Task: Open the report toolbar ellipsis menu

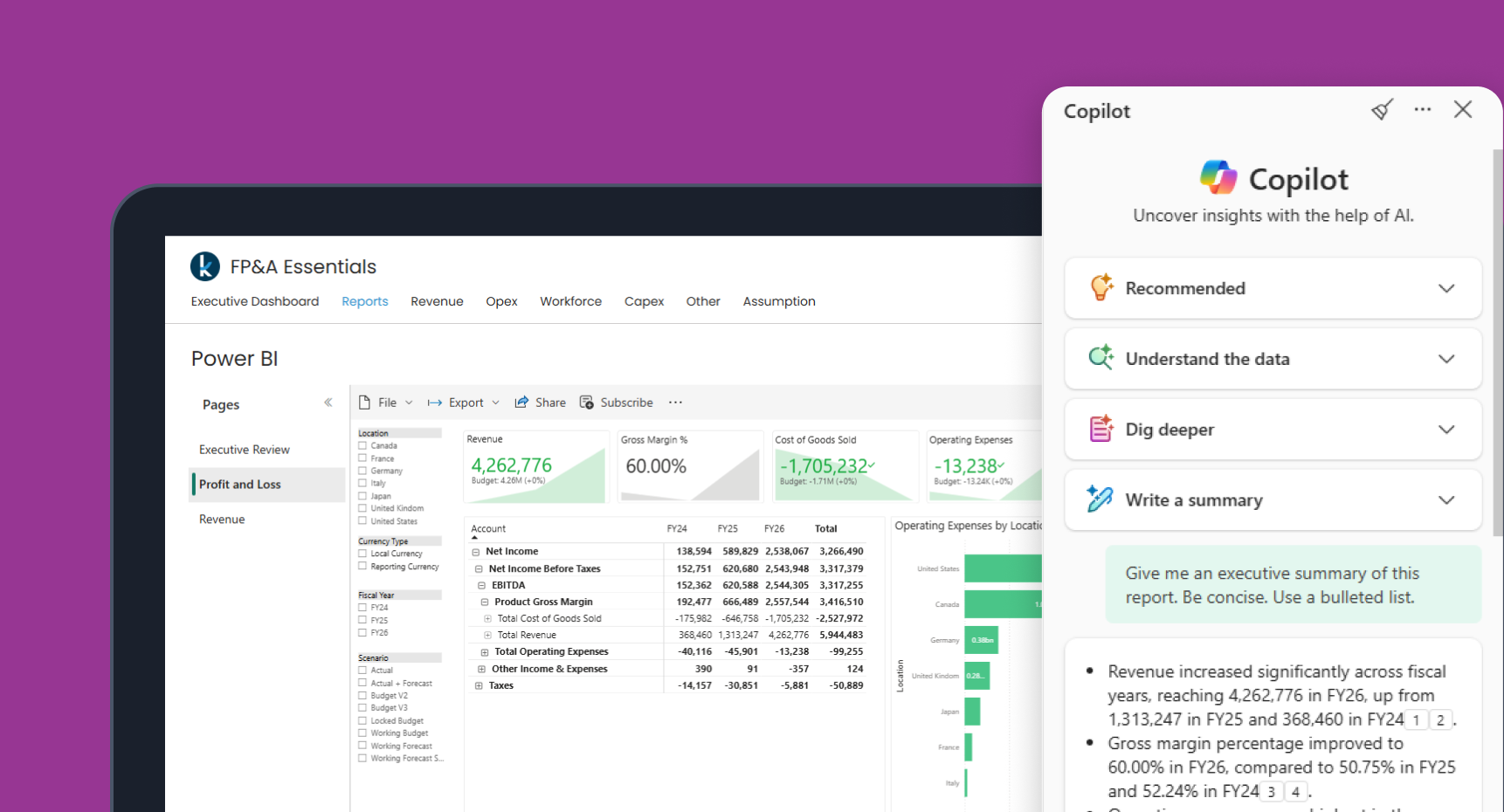Action: click(x=675, y=403)
